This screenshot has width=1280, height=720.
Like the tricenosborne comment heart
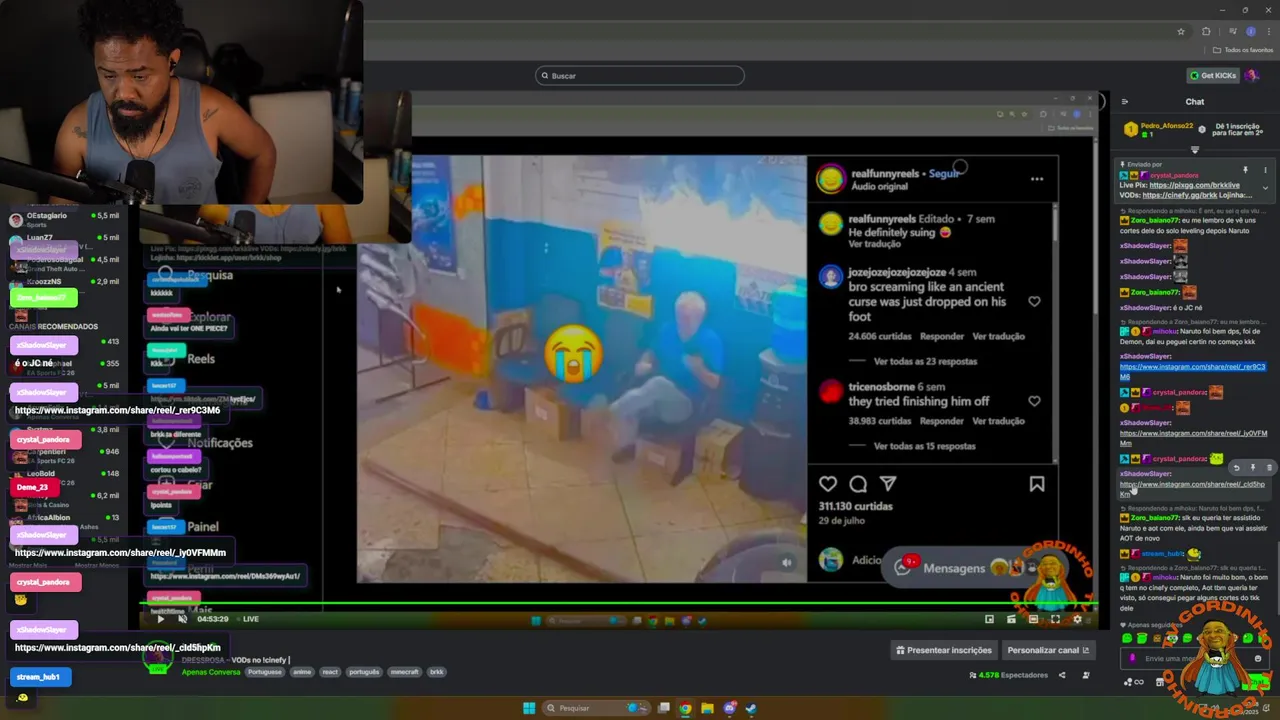[x=1034, y=401]
